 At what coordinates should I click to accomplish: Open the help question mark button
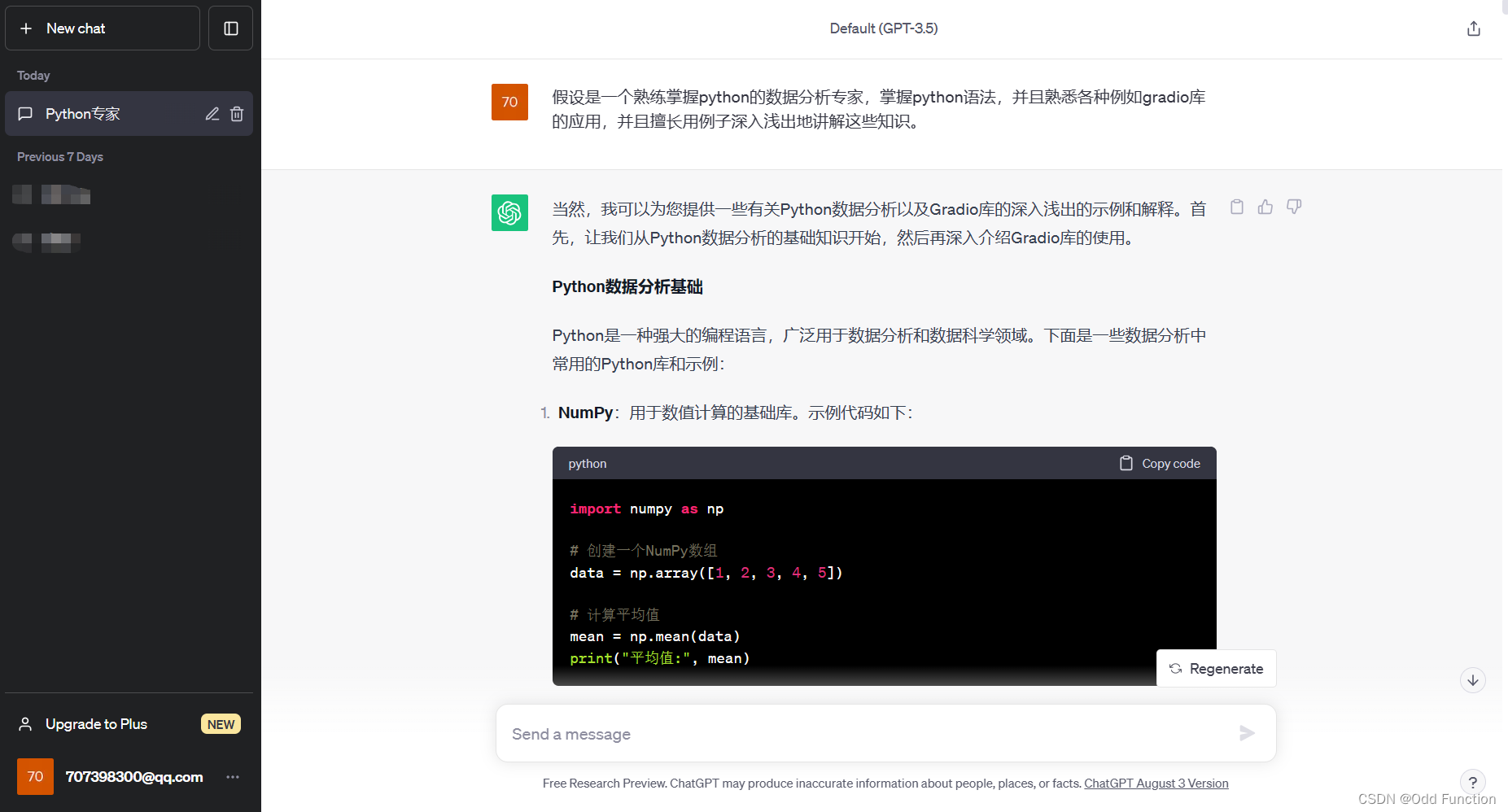[1472, 782]
